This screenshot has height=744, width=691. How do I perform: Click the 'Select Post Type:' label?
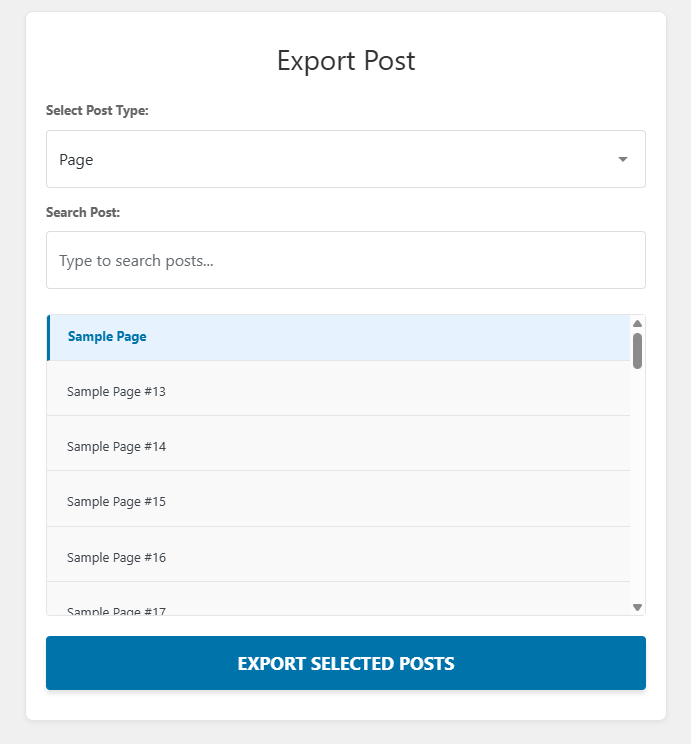pos(97,111)
